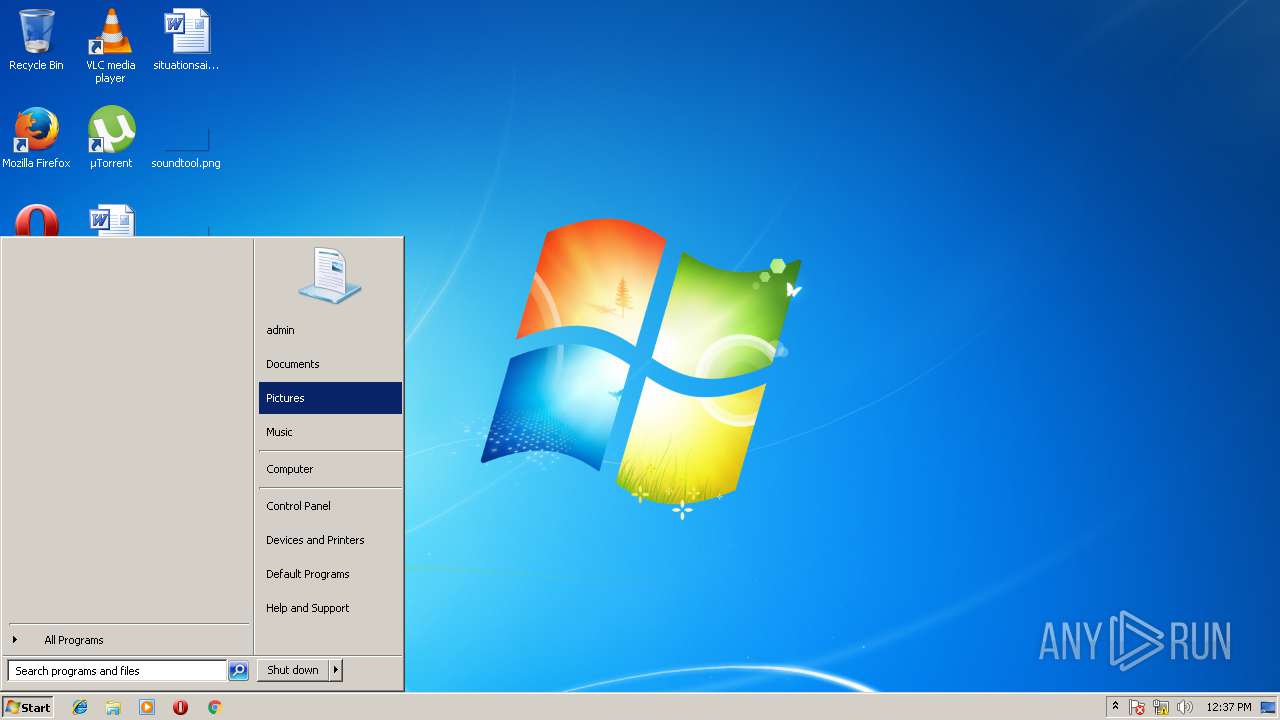Click the user account picture
Viewport: 1280px width, 720px height.
(330, 275)
